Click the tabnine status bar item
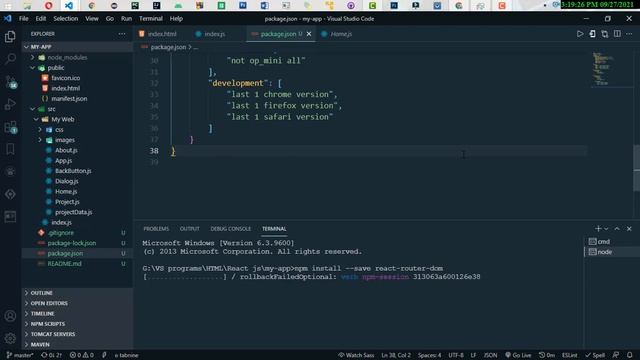 (x=126, y=355)
